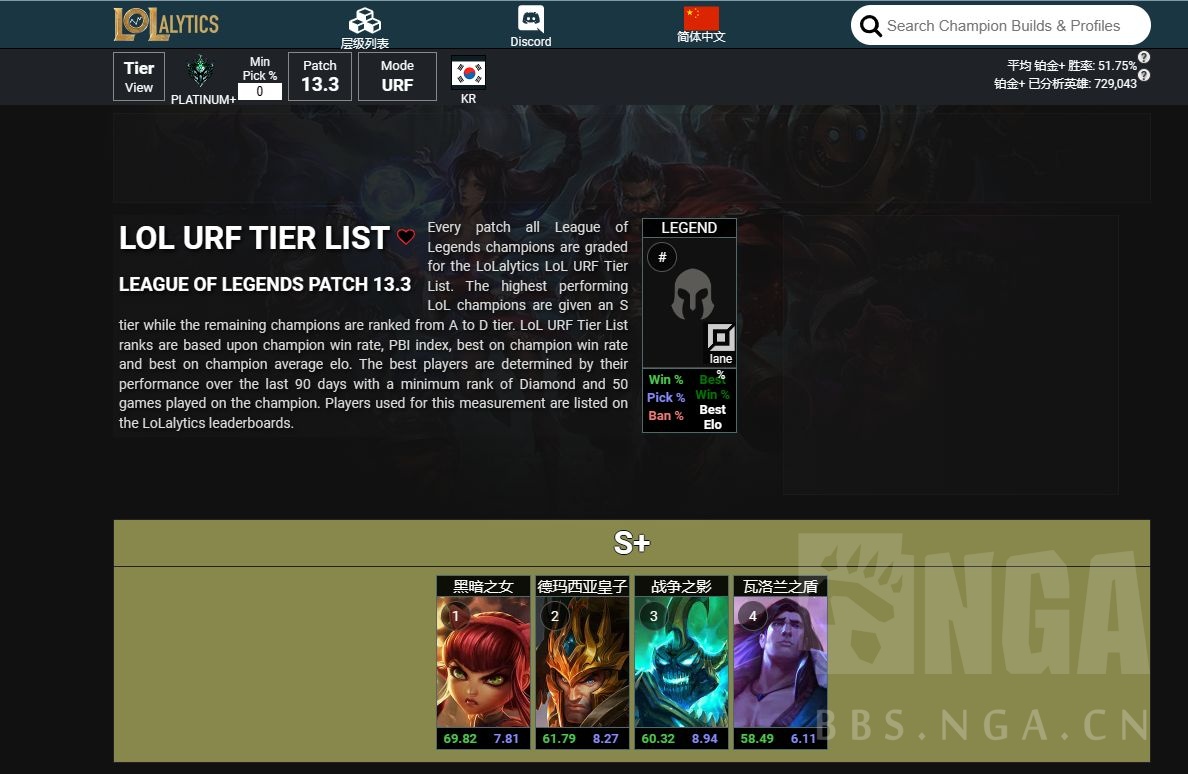
Task: Click the 黑暗之女 champion name
Action: click(483, 587)
